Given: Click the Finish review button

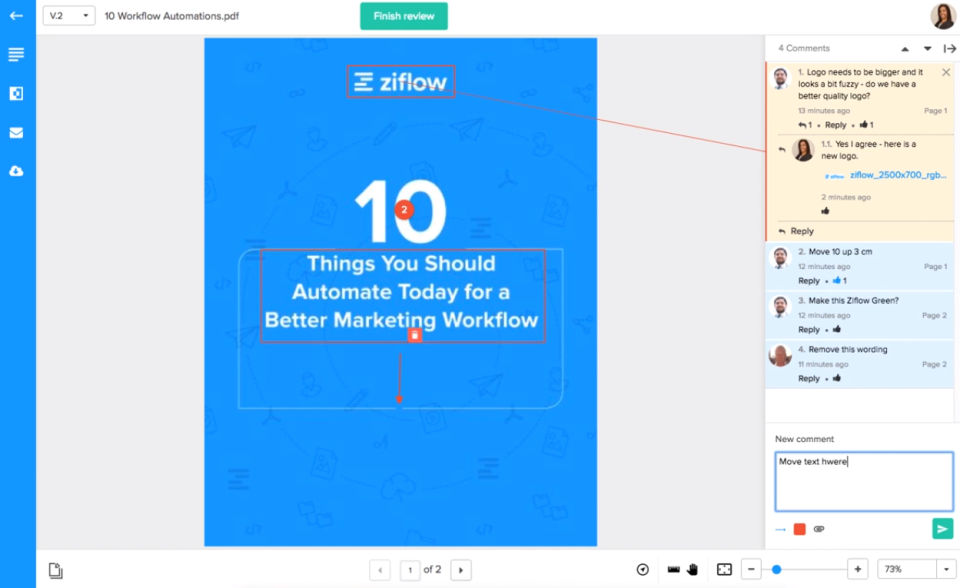Looking at the screenshot, I should coord(403,16).
